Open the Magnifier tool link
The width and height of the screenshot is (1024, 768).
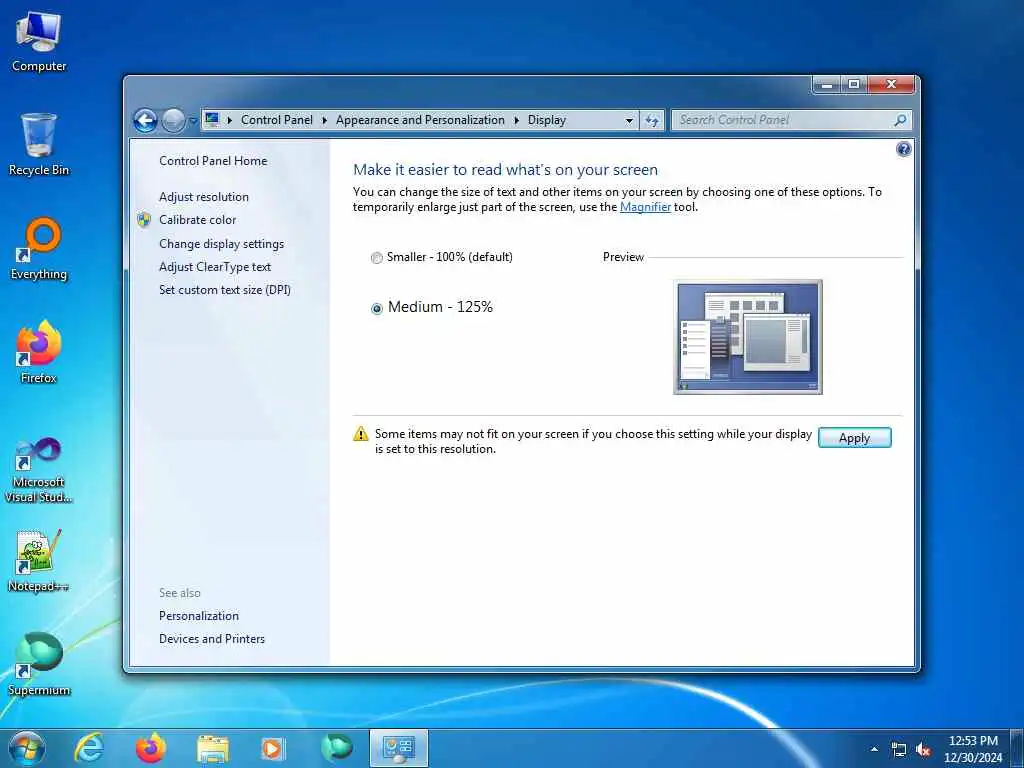tap(645, 207)
